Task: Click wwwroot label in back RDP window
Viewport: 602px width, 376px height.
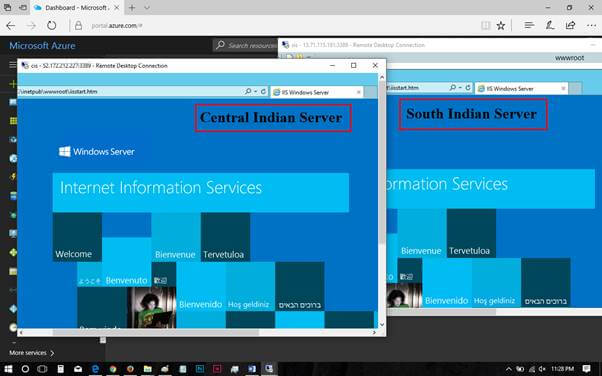Action: [x=569, y=58]
